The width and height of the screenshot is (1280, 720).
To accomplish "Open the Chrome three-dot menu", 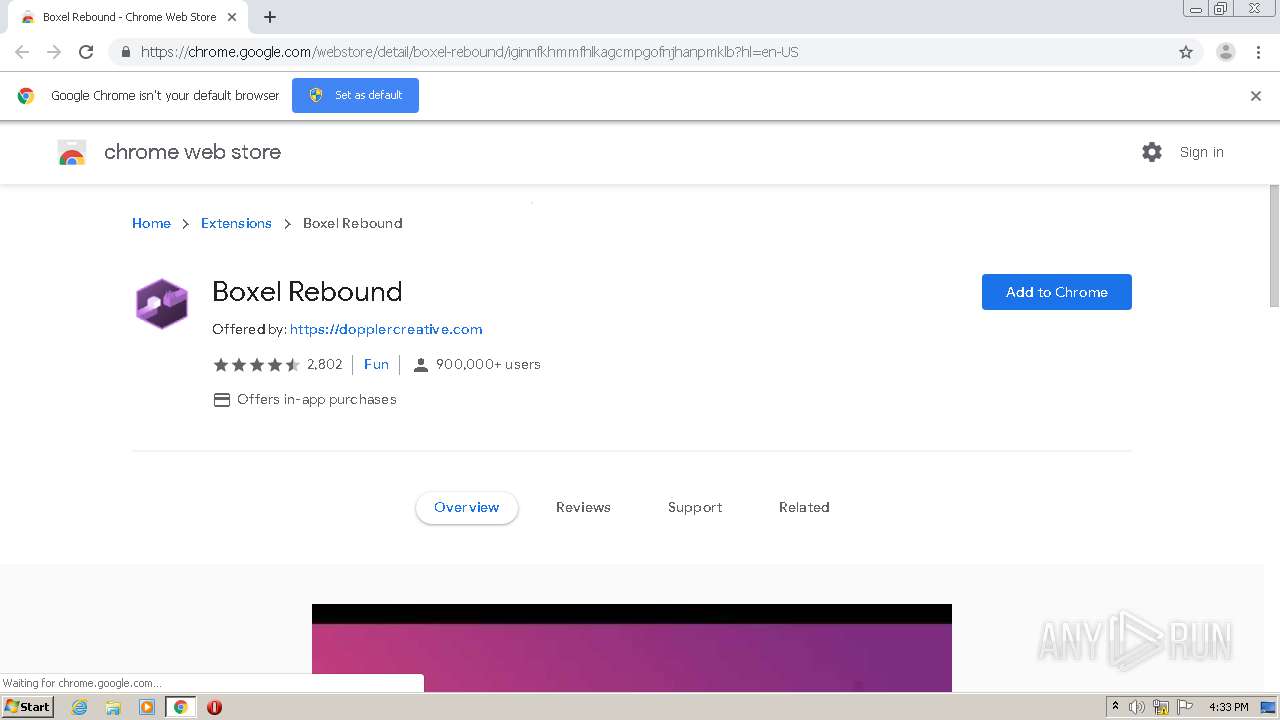I will [1259, 52].
